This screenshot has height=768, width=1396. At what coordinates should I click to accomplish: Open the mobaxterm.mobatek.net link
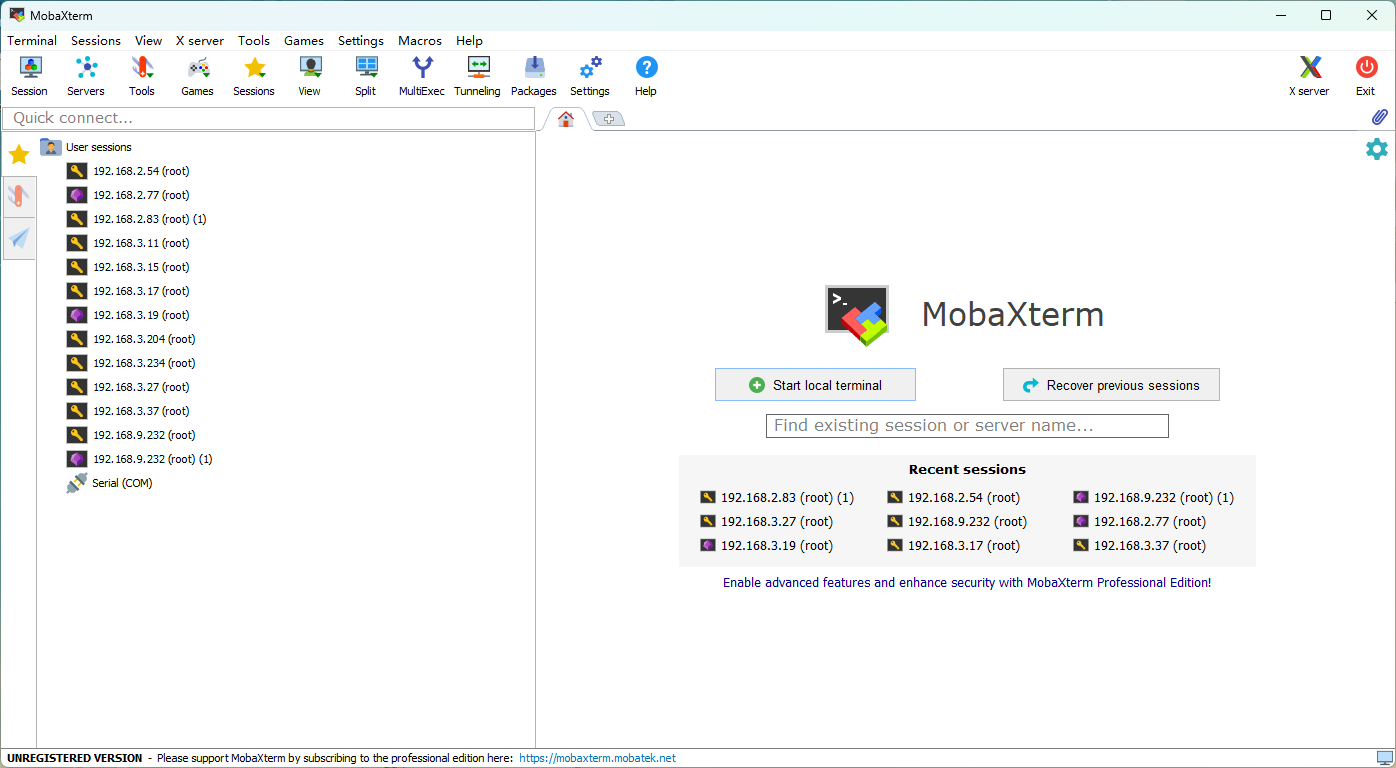pos(597,758)
